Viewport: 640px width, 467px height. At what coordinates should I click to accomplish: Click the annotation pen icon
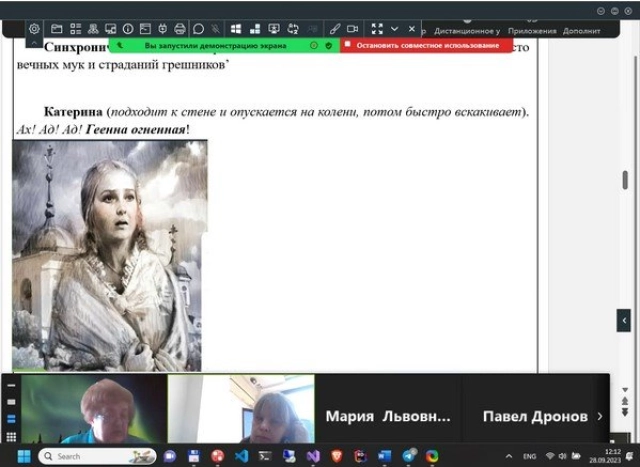click(335, 29)
